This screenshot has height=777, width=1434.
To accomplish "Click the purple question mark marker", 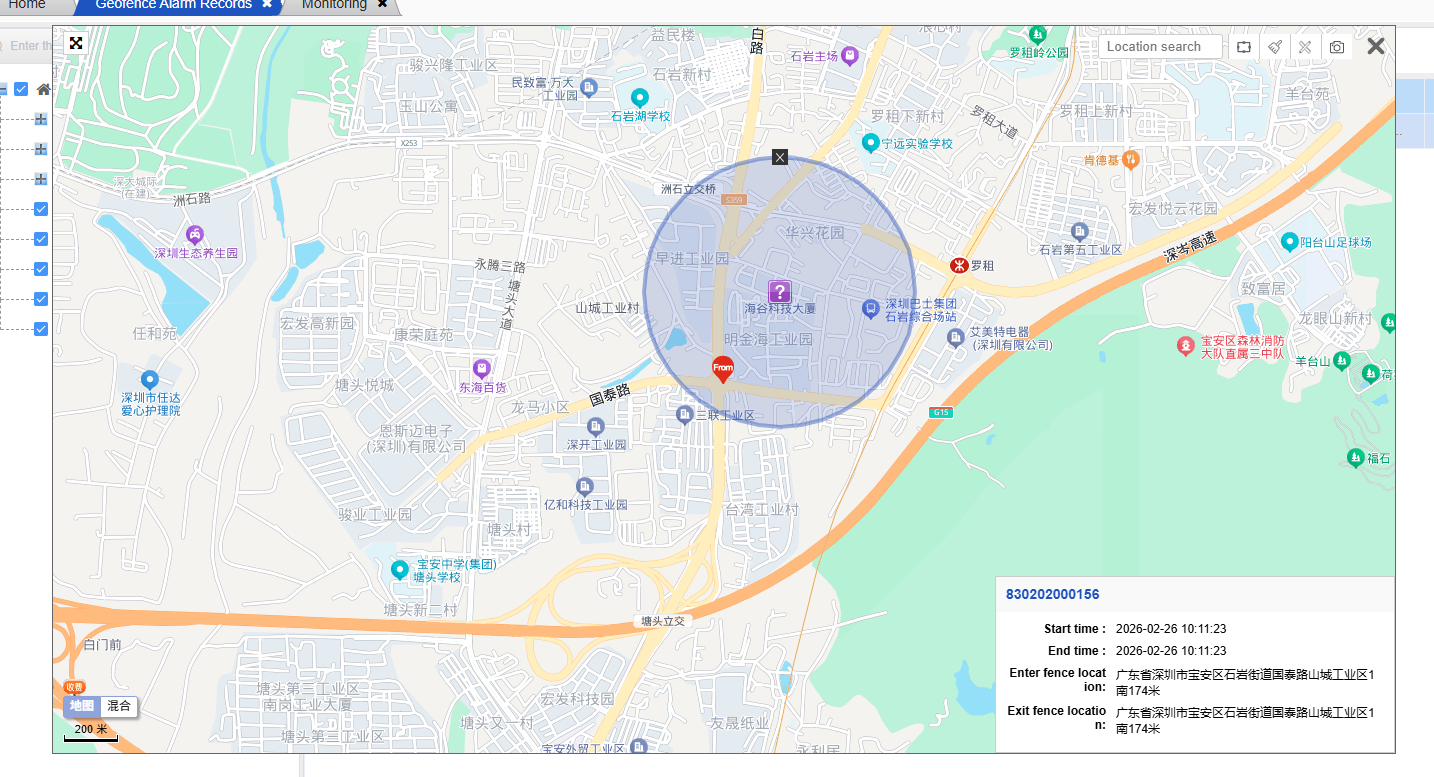I will [779, 292].
